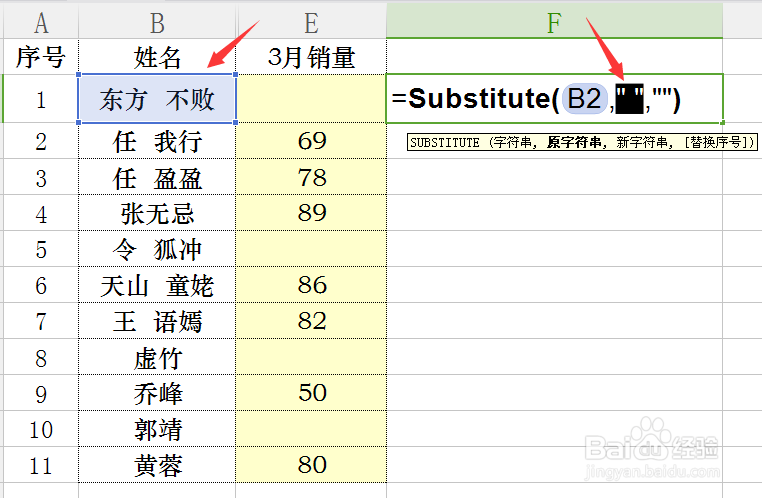Click the column E header

[x=311, y=22]
